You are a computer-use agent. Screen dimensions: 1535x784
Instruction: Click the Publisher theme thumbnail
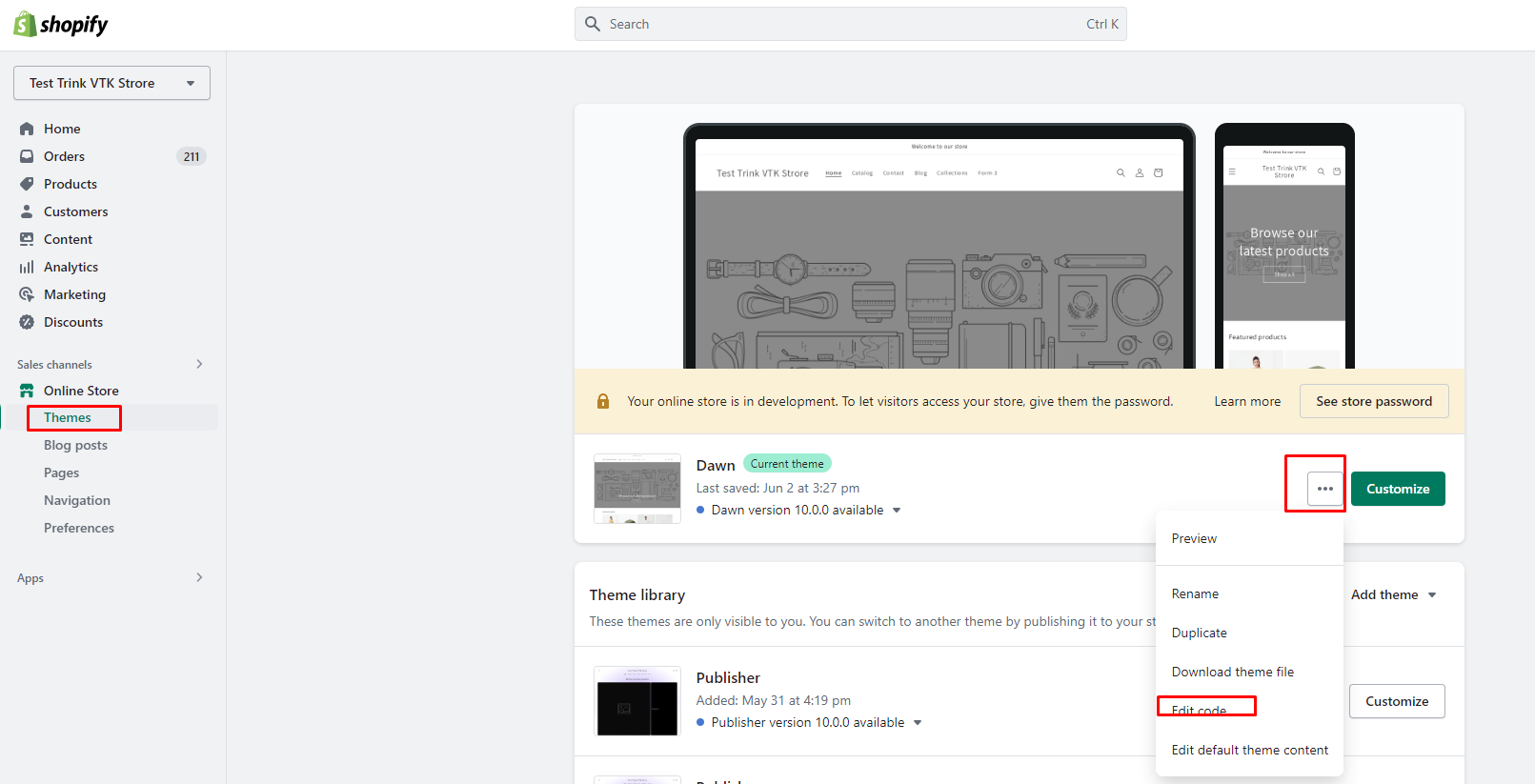637,701
